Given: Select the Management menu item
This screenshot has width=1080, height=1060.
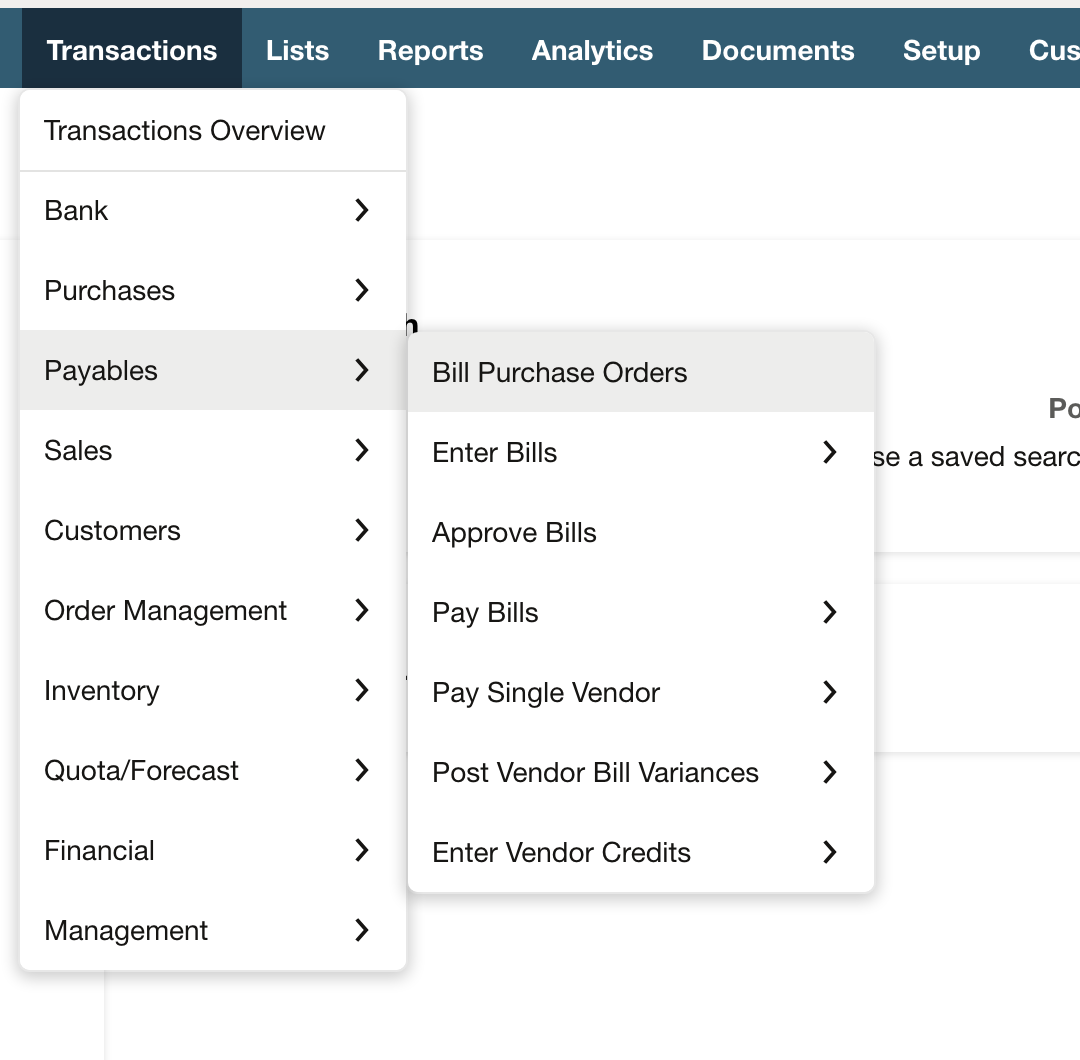Looking at the screenshot, I should click(x=213, y=930).
